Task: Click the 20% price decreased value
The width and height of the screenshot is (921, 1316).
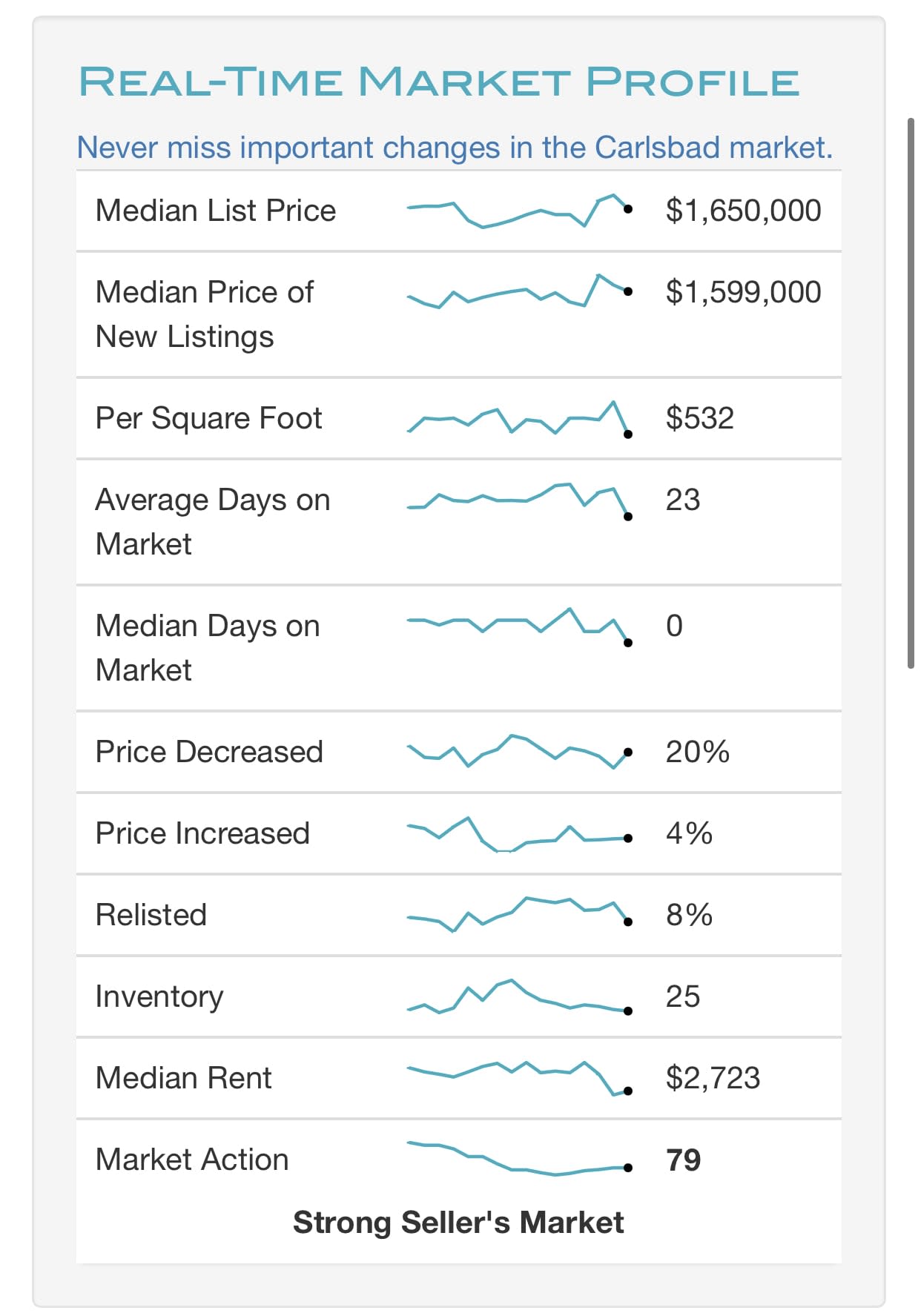Action: point(697,752)
